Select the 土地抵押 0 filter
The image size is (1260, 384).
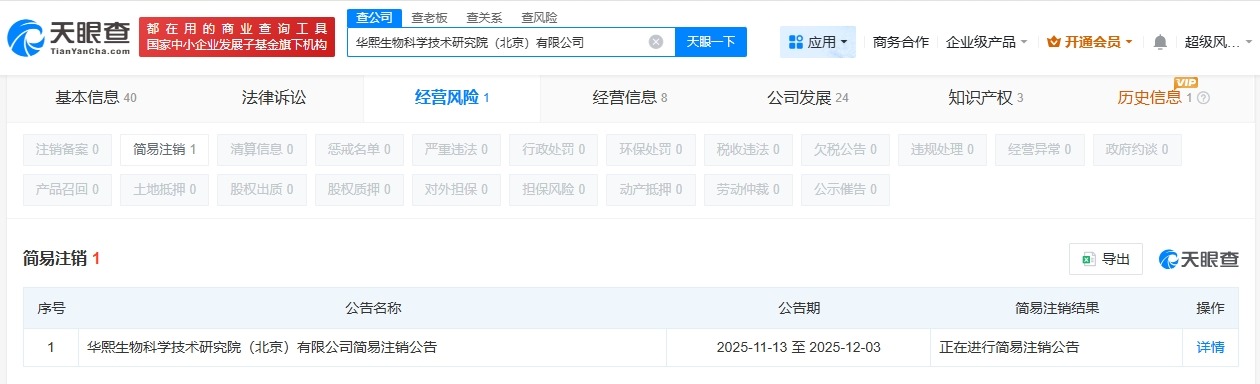click(164, 189)
